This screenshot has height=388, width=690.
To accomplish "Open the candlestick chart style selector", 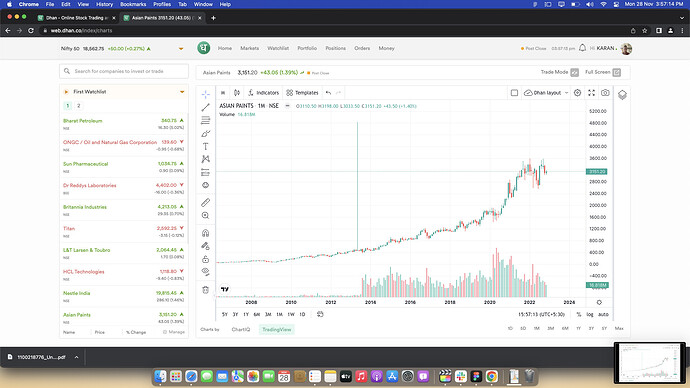I will (237, 92).
